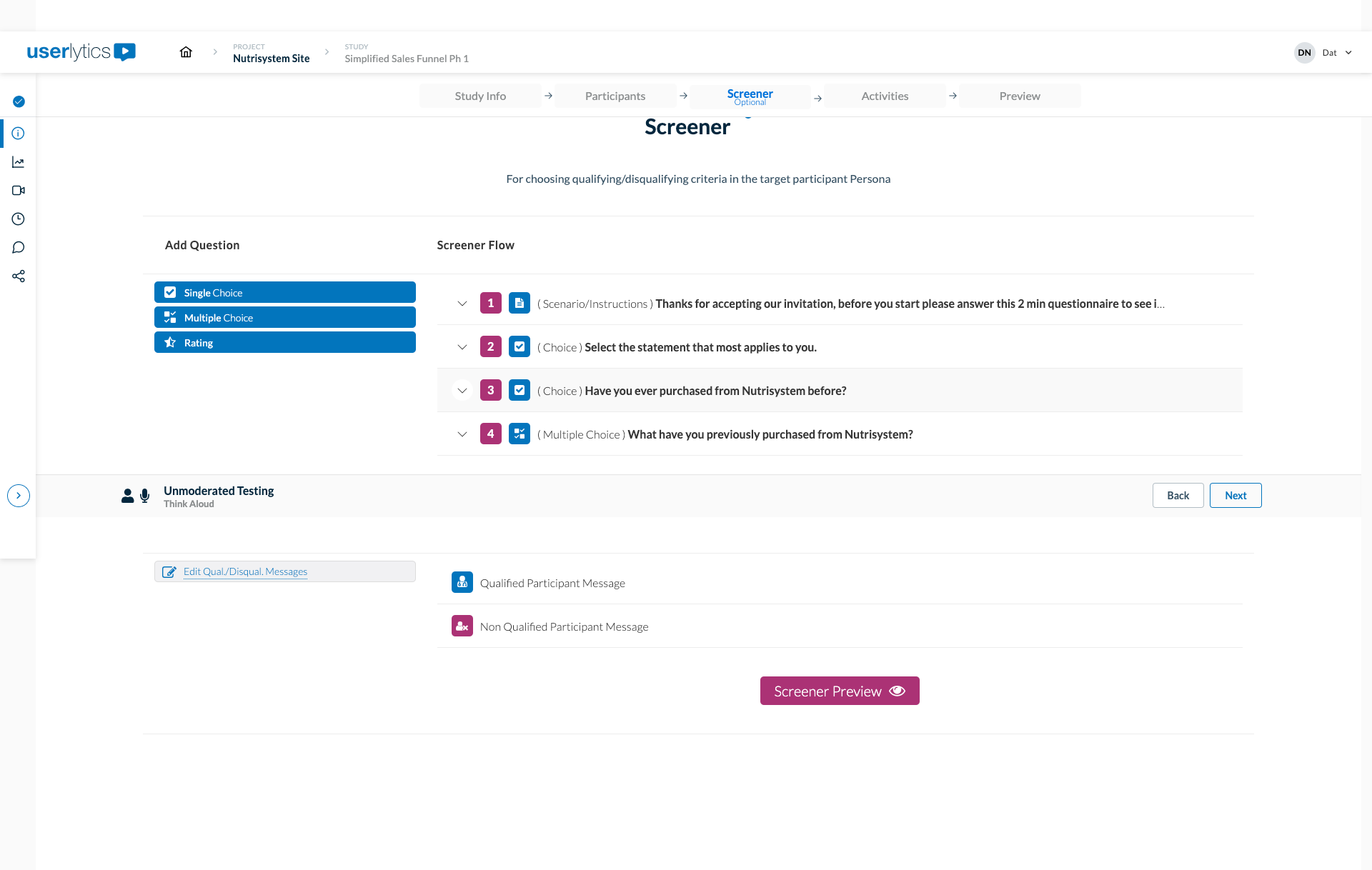The height and width of the screenshot is (870, 1372).
Task: Expand question 2 Select the statement row
Action: 462,347
